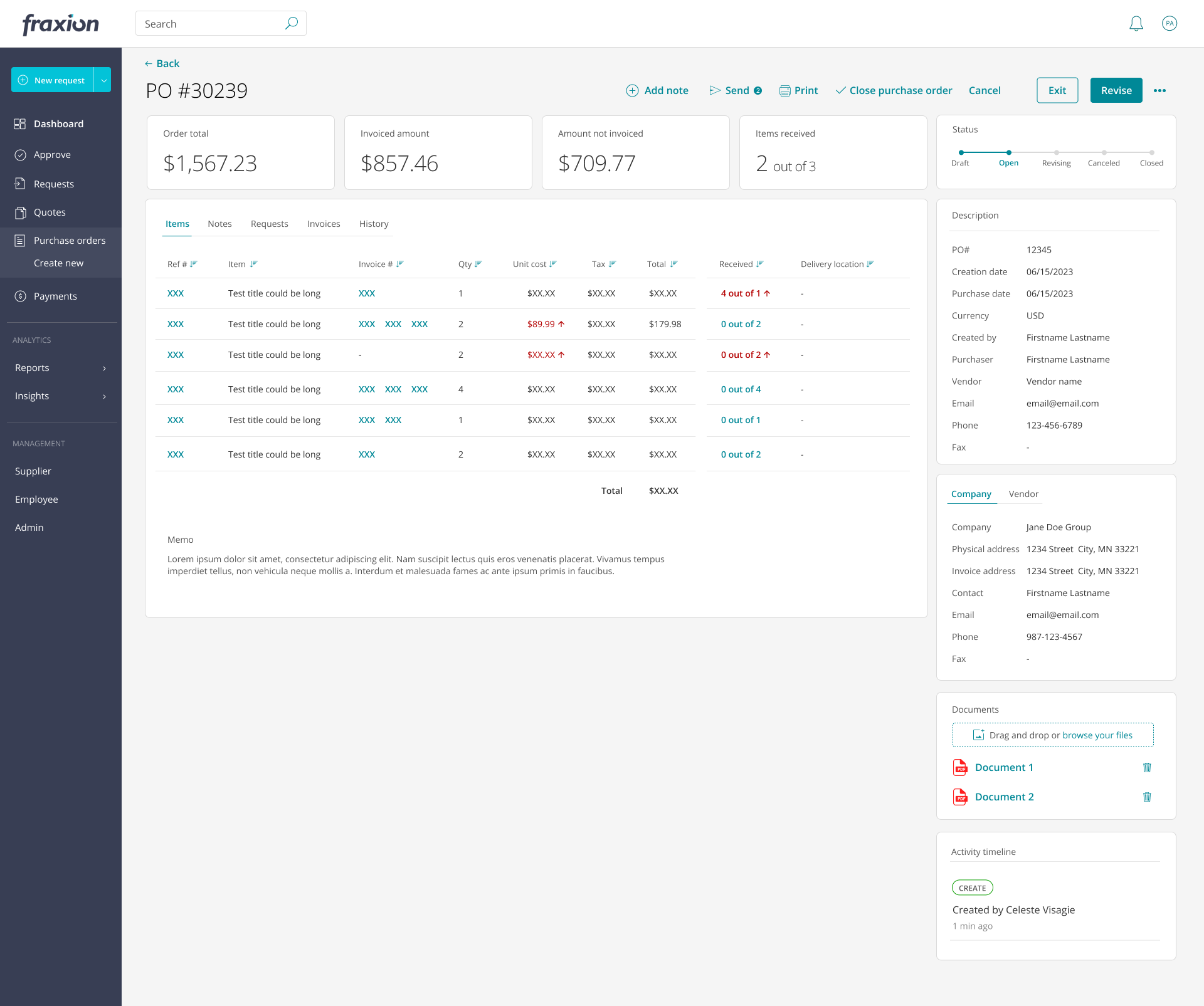Switch to the Invoices tab
This screenshot has width=1204, height=1006.
(324, 224)
